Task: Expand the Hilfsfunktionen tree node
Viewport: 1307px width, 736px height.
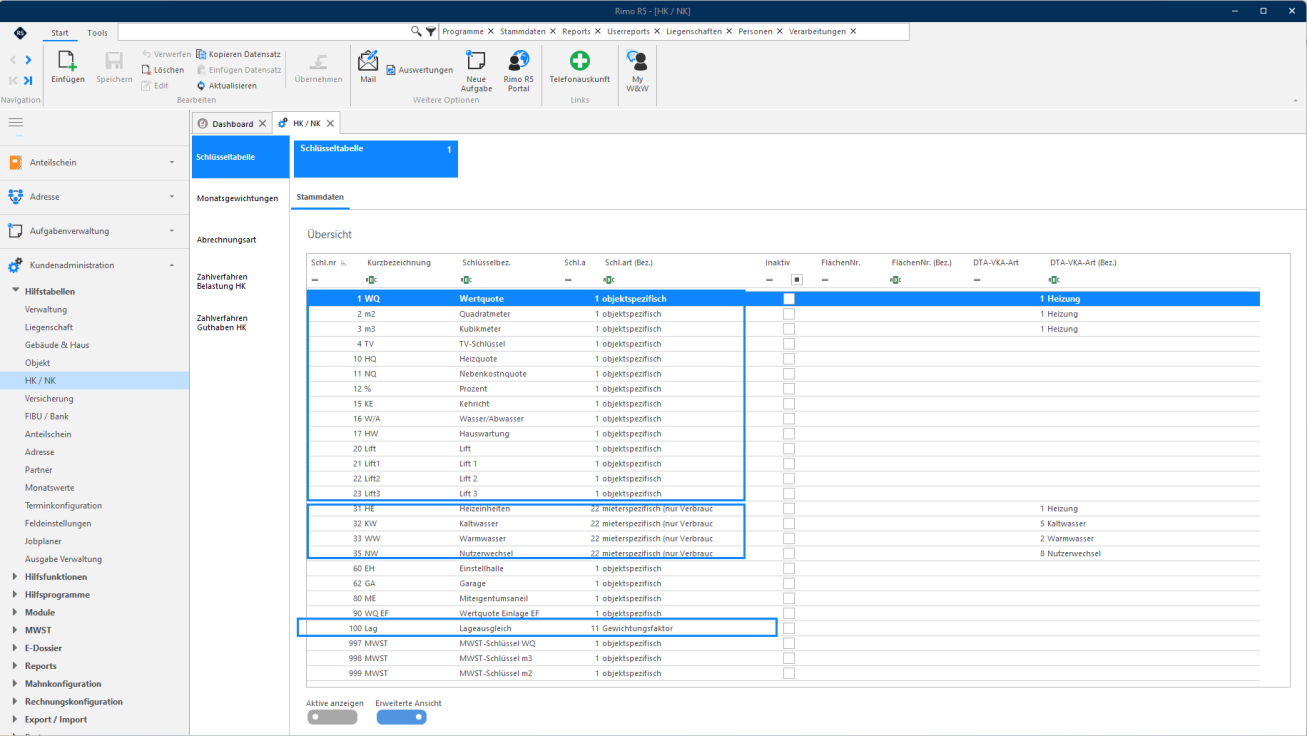Action: pyautogui.click(x=14, y=577)
